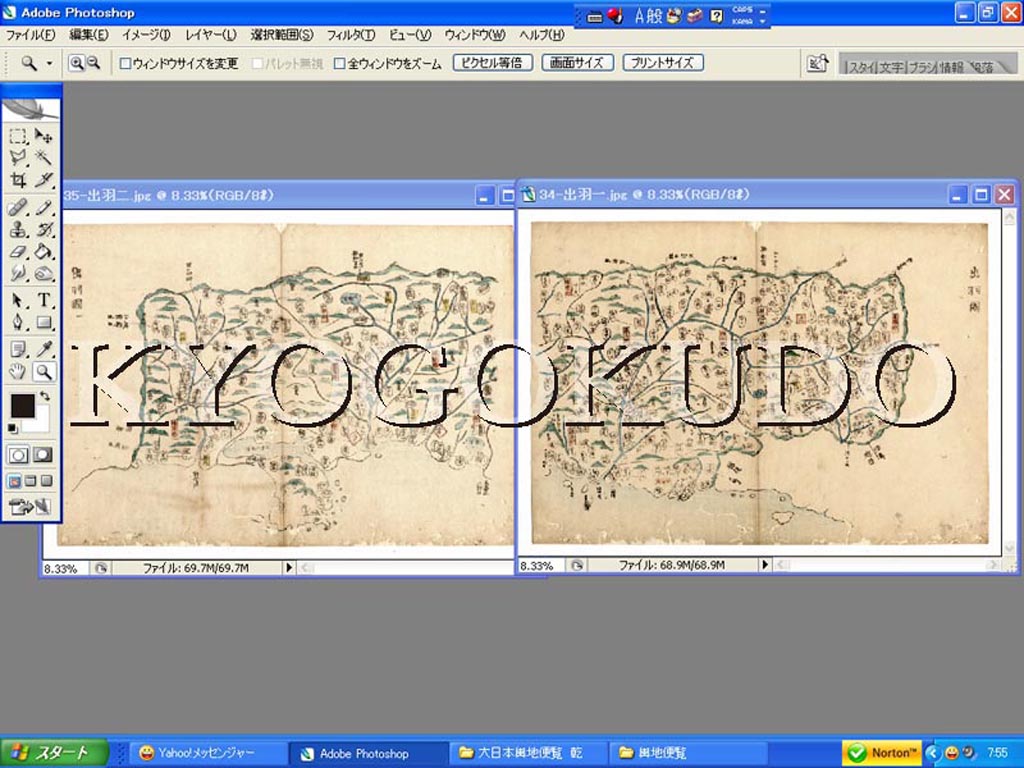Select the Pen tool
This screenshot has height=768, width=1024.
[x=18, y=322]
